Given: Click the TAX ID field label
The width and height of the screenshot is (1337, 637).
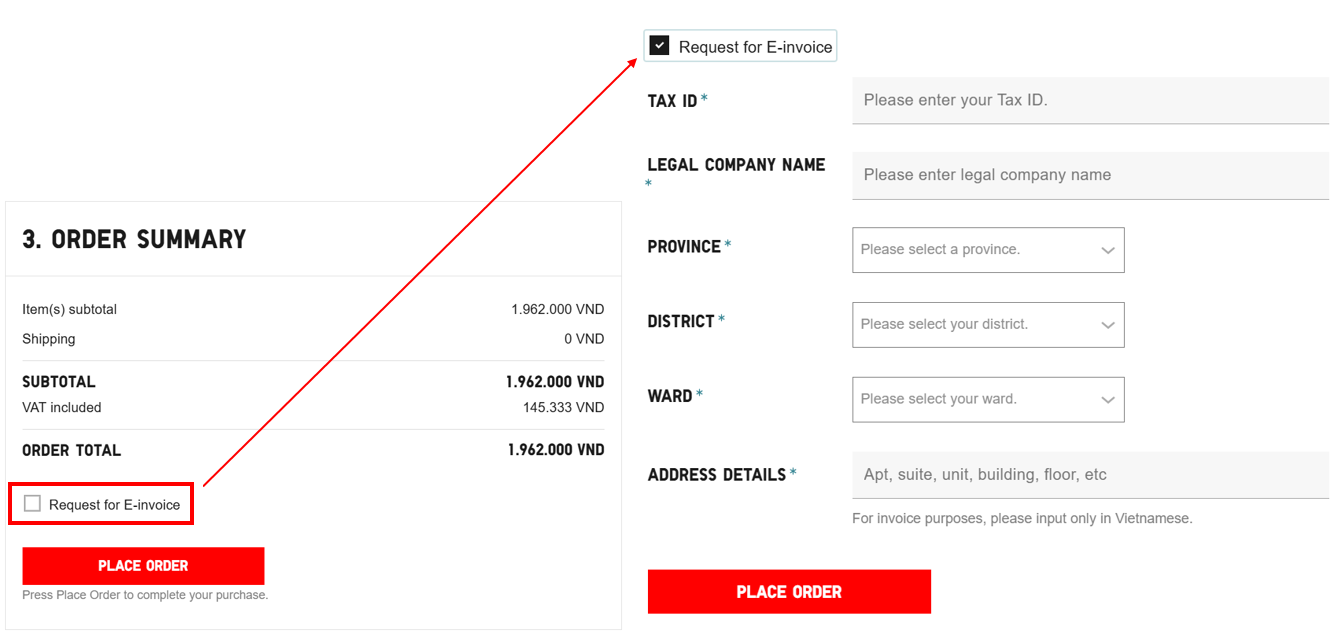Looking at the screenshot, I should pyautogui.click(x=672, y=101).
